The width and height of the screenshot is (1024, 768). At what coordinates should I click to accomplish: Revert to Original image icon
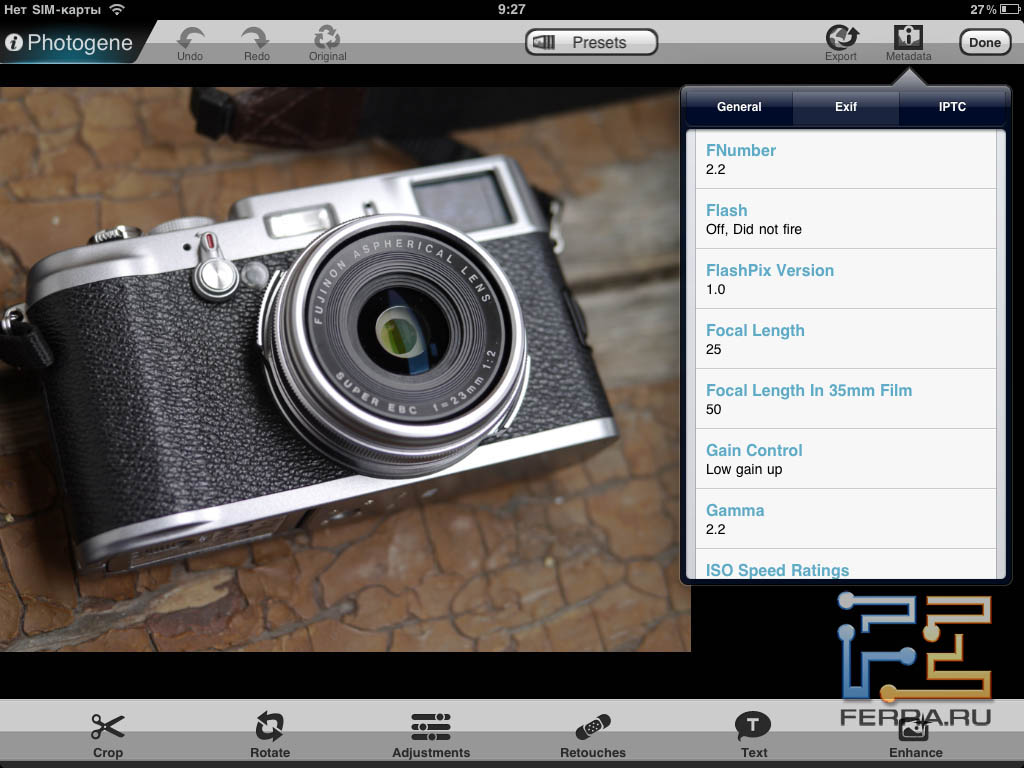[x=327, y=39]
